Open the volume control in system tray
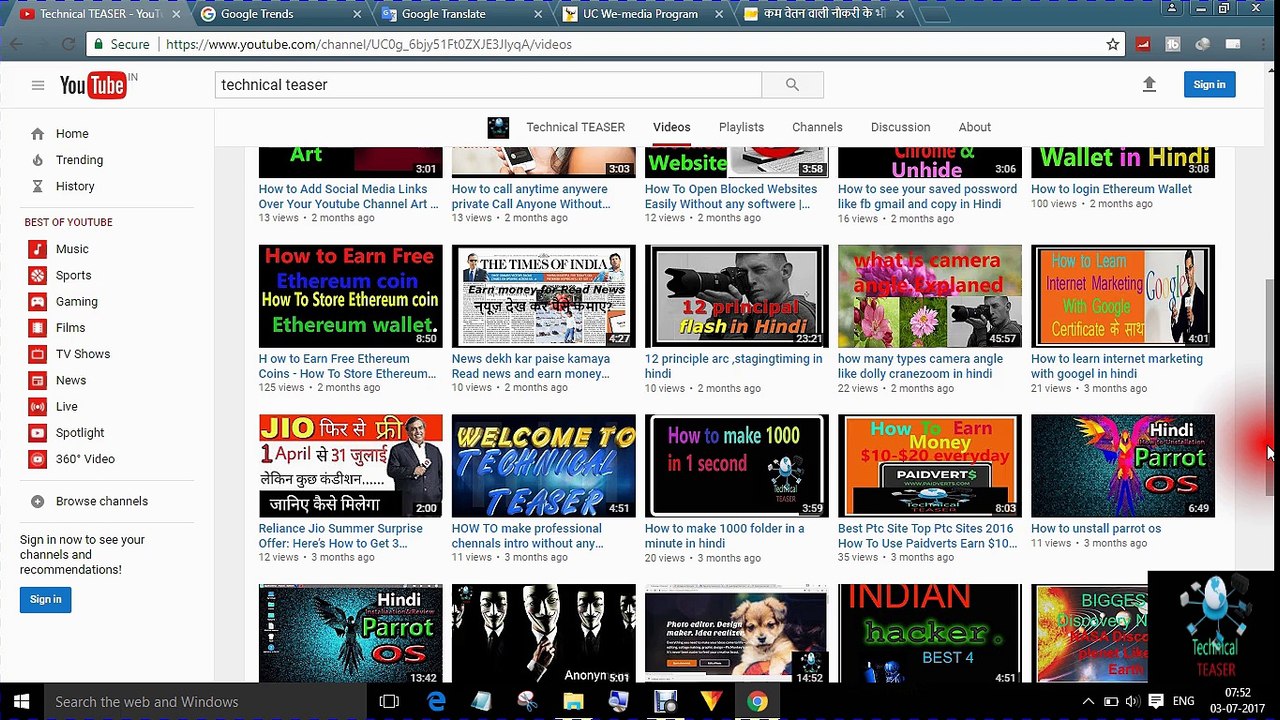The image size is (1280, 720). tap(1132, 702)
